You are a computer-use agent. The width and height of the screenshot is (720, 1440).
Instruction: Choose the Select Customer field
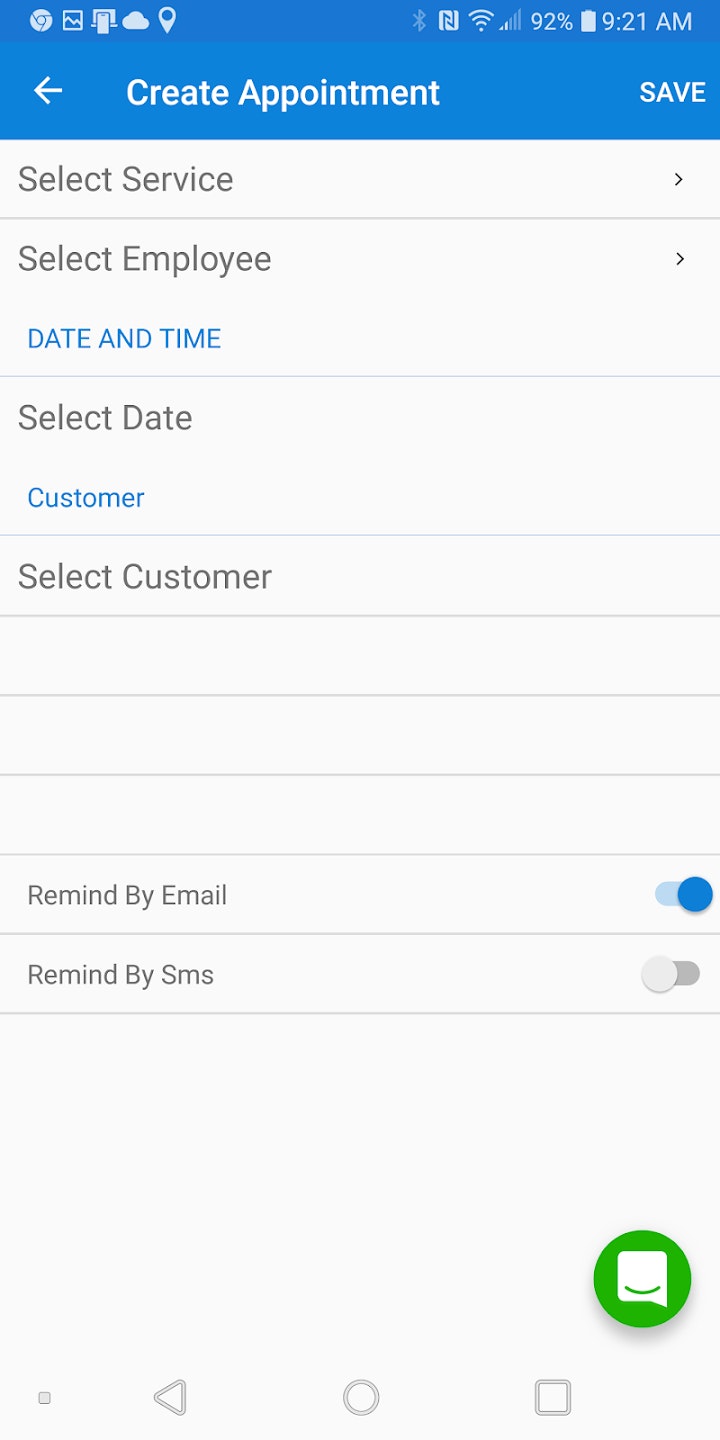coord(145,576)
